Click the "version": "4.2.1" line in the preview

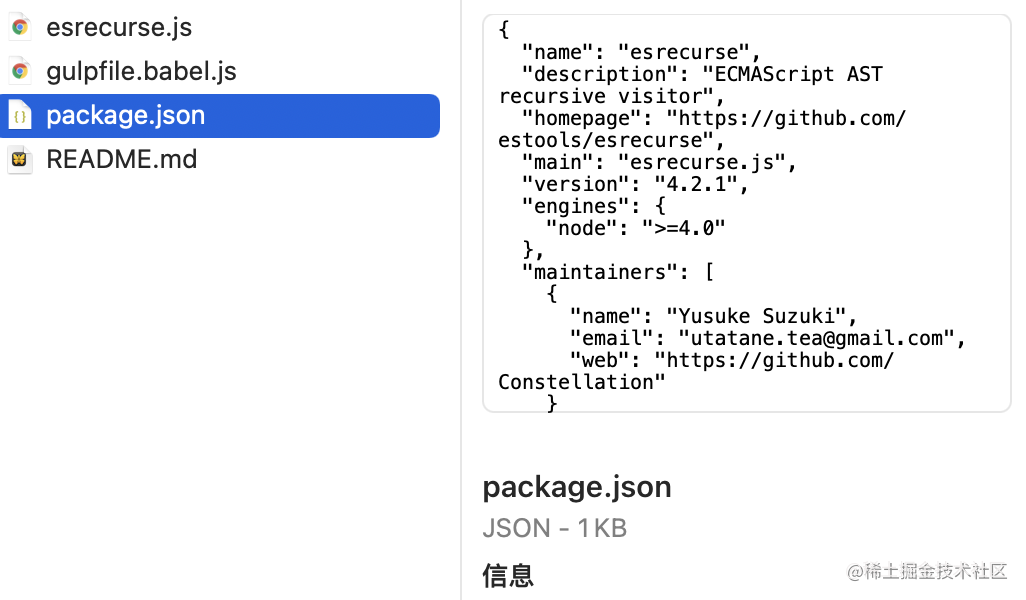[635, 184]
